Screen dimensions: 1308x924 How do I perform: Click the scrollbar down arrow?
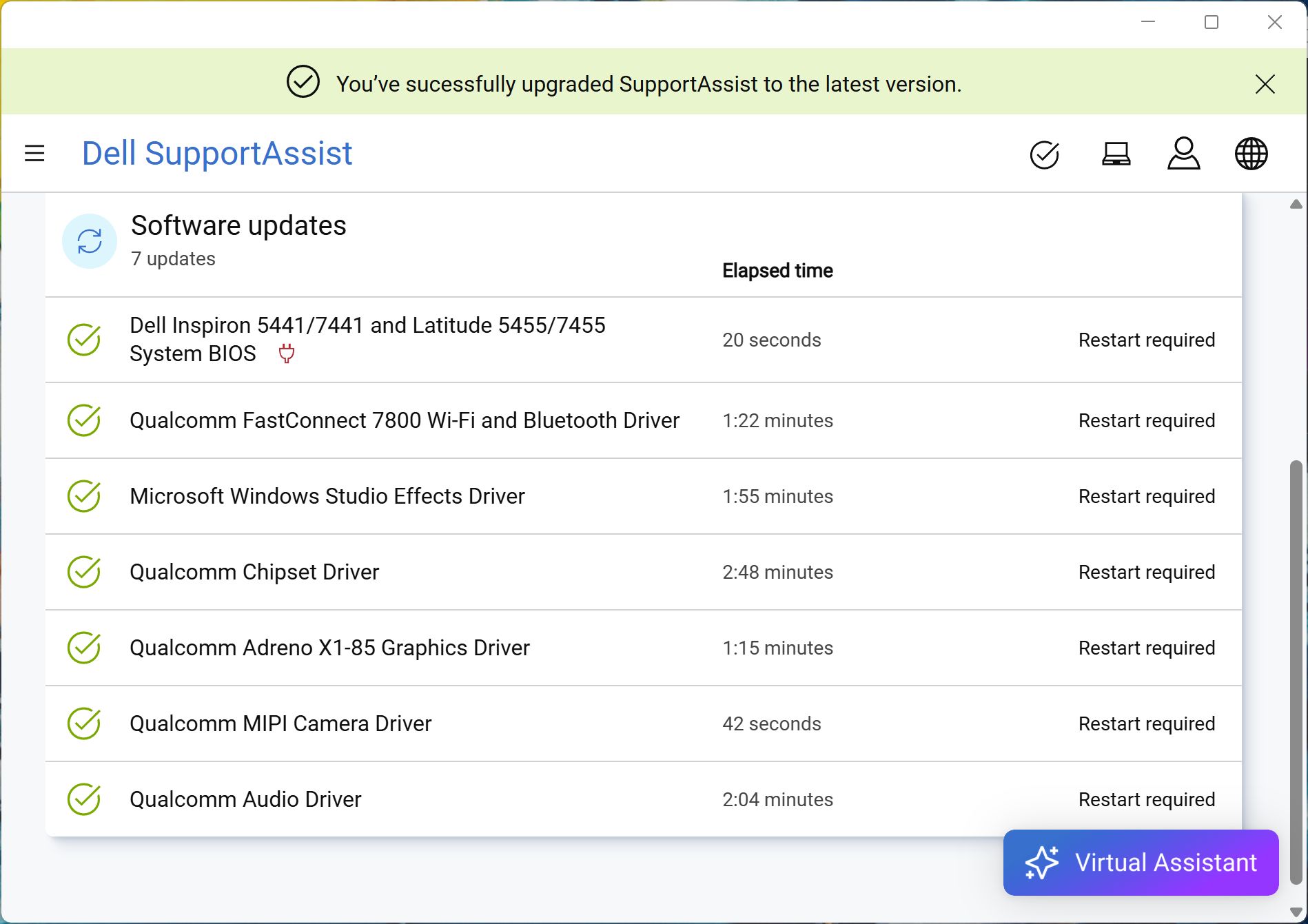(x=1296, y=912)
